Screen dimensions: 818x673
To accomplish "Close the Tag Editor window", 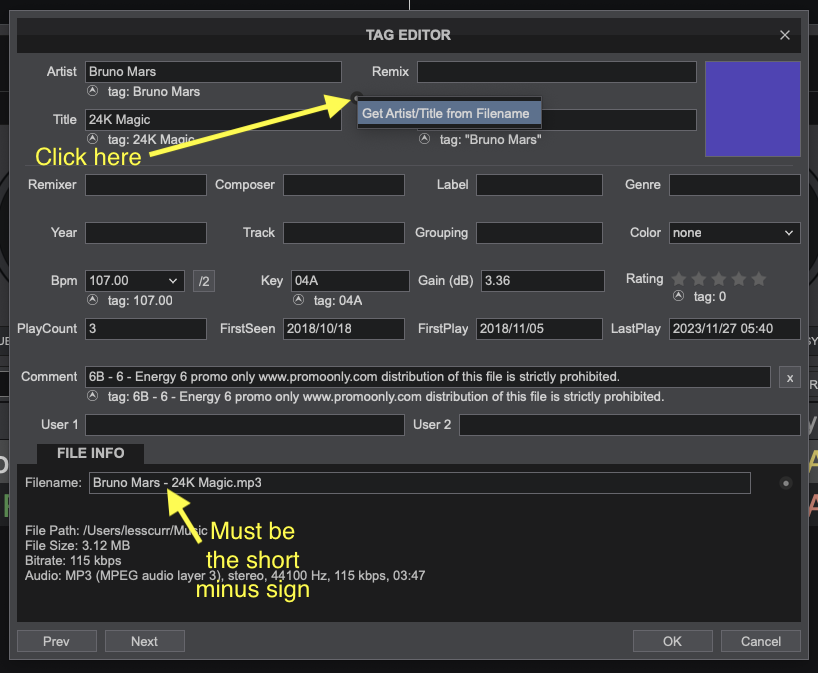I will click(785, 35).
